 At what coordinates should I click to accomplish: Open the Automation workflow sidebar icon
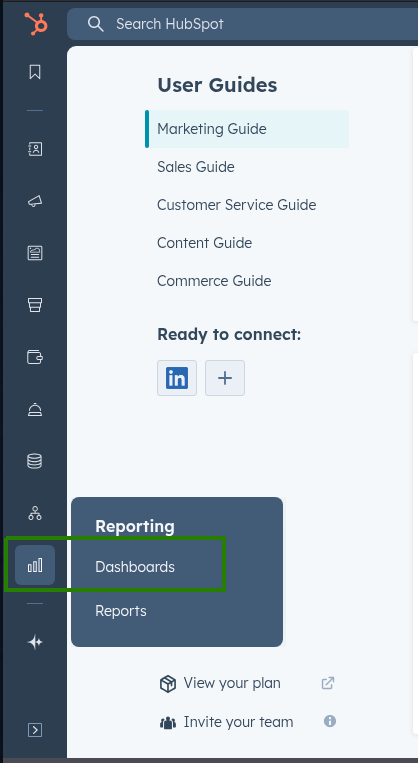click(x=35, y=513)
